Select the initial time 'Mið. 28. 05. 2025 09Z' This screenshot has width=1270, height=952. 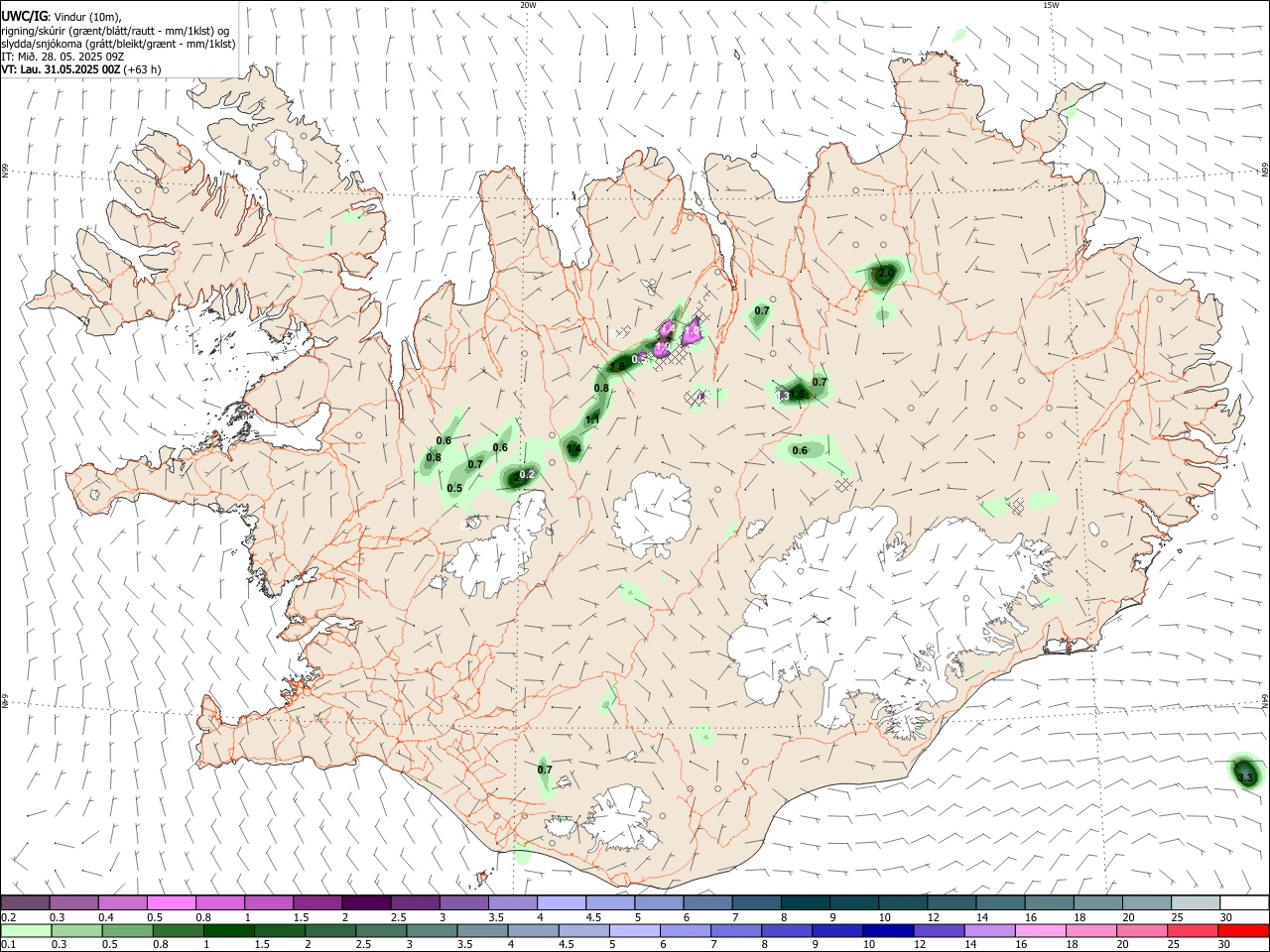click(x=69, y=57)
